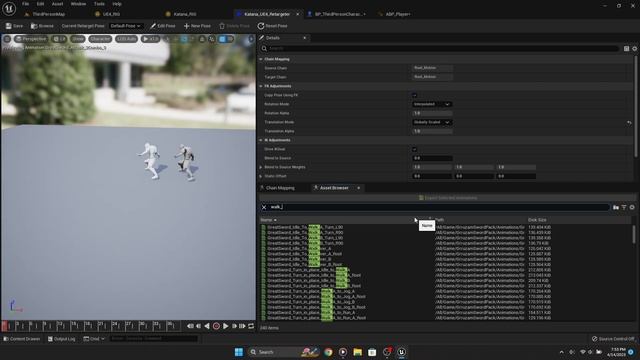The height and width of the screenshot is (360, 640).
Task: Expand the Static Offset row
Action: point(261,176)
